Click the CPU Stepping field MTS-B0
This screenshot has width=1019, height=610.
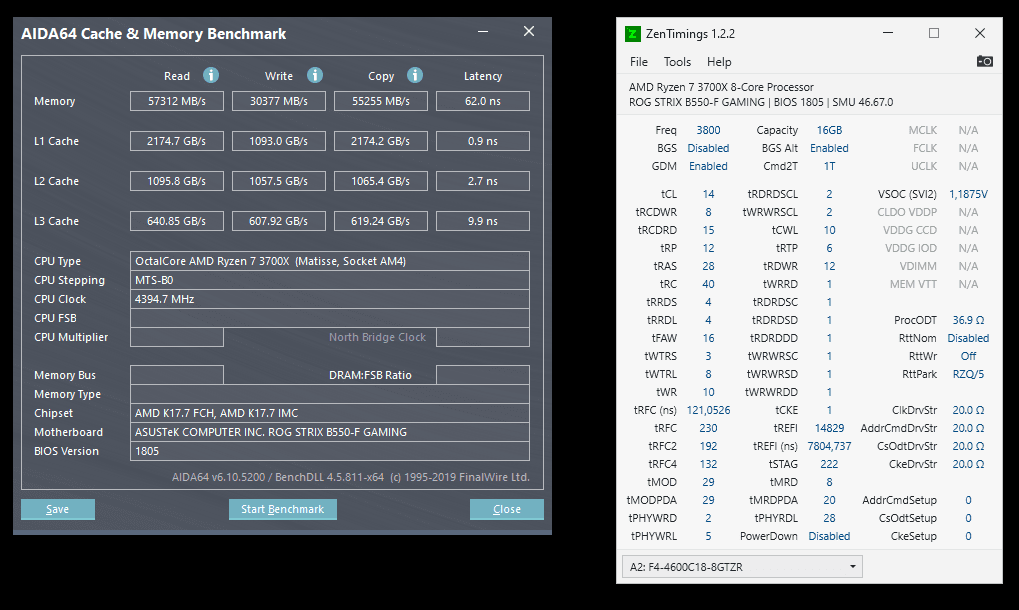coord(329,280)
